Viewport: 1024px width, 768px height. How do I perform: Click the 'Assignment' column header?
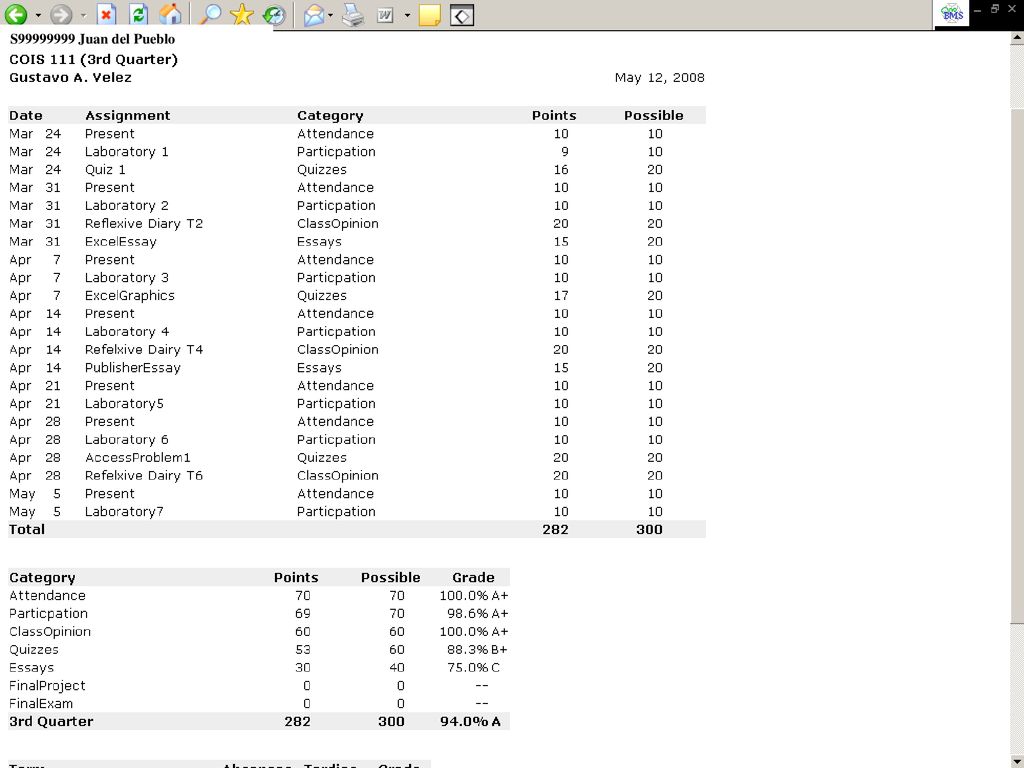[128, 116]
